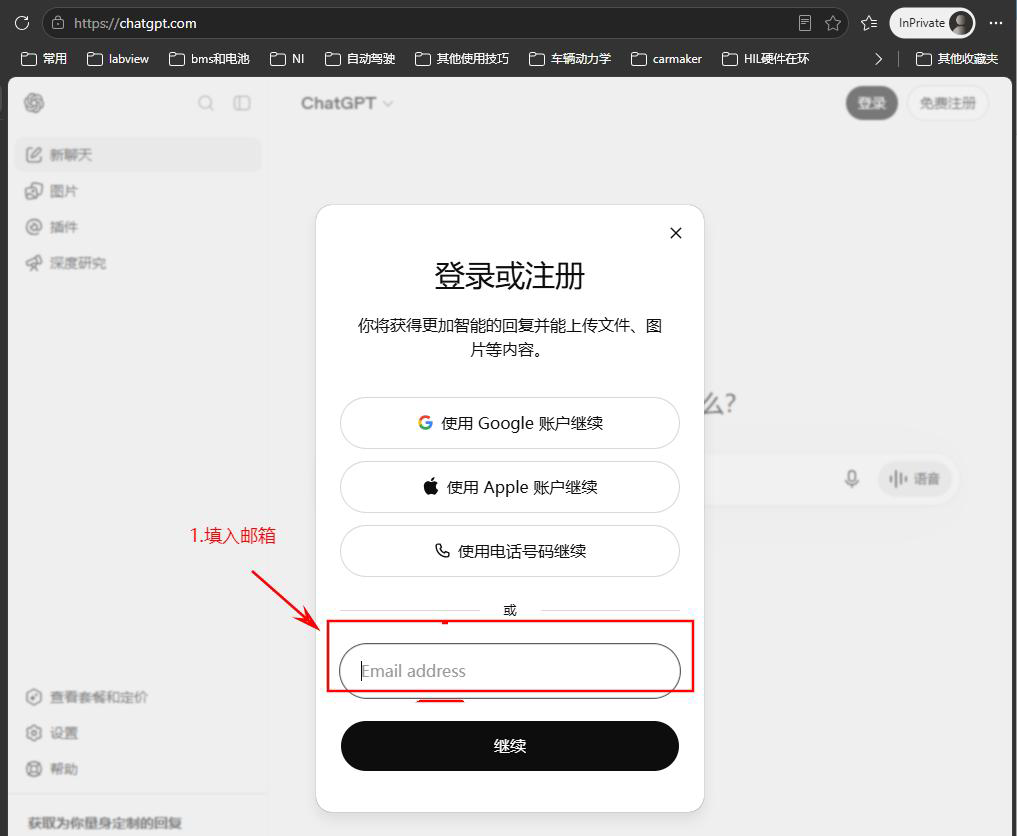The width and height of the screenshot is (1017, 836).
Task: Close the login or register dialog
Action: click(676, 233)
